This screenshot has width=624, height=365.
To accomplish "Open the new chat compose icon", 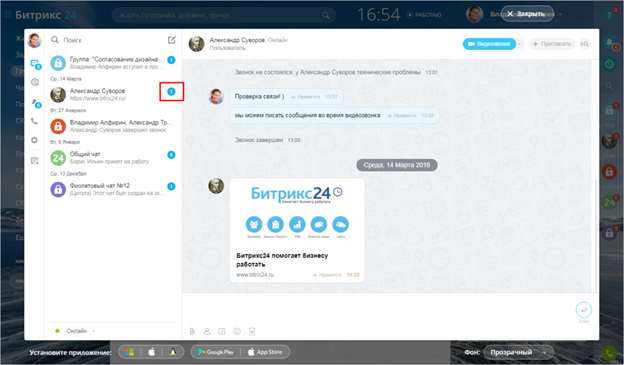I will pyautogui.click(x=172, y=40).
